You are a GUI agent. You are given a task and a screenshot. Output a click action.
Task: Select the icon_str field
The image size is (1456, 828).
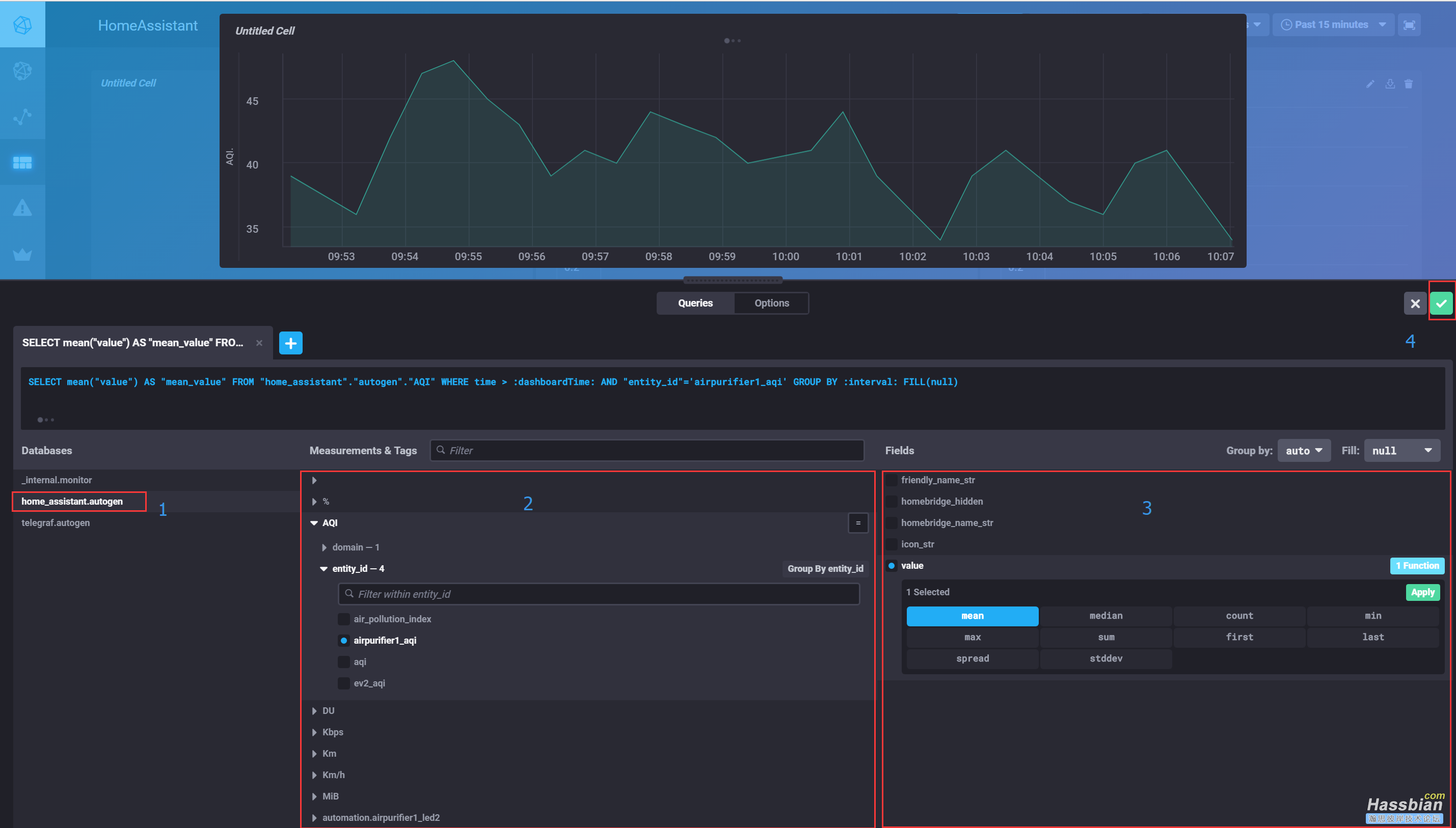click(891, 544)
